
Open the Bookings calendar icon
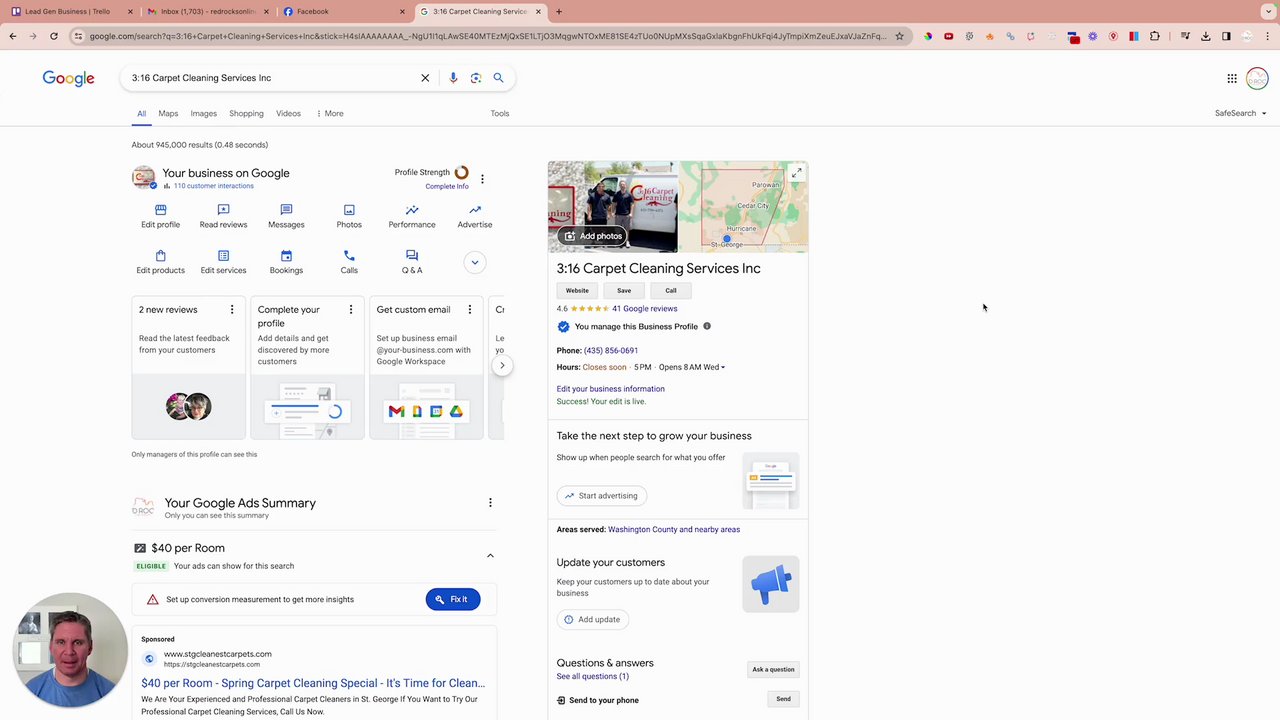click(x=286, y=256)
